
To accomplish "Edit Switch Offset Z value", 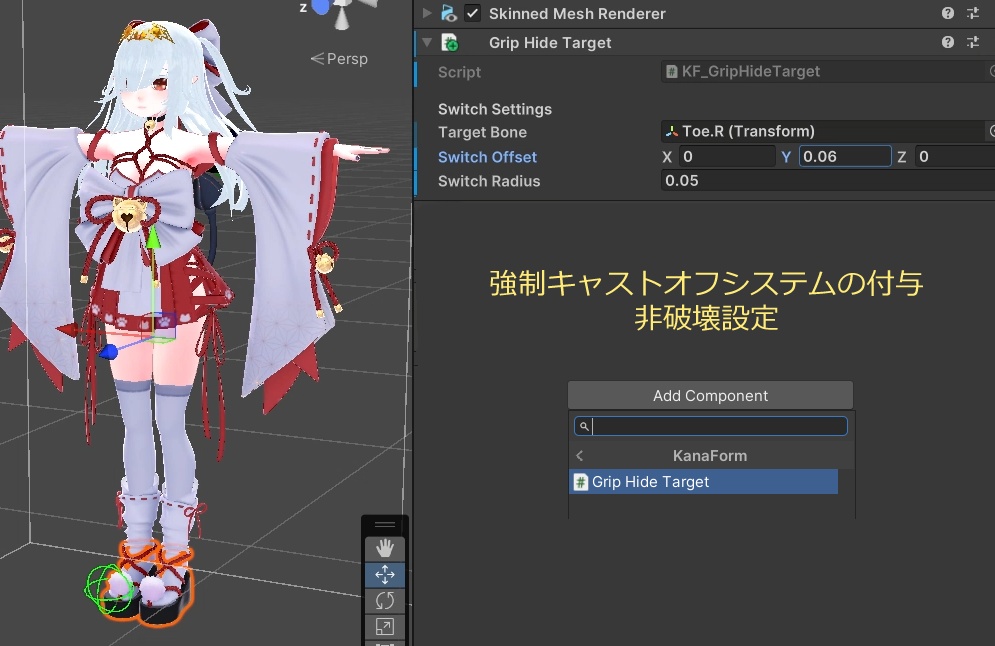I will point(954,157).
